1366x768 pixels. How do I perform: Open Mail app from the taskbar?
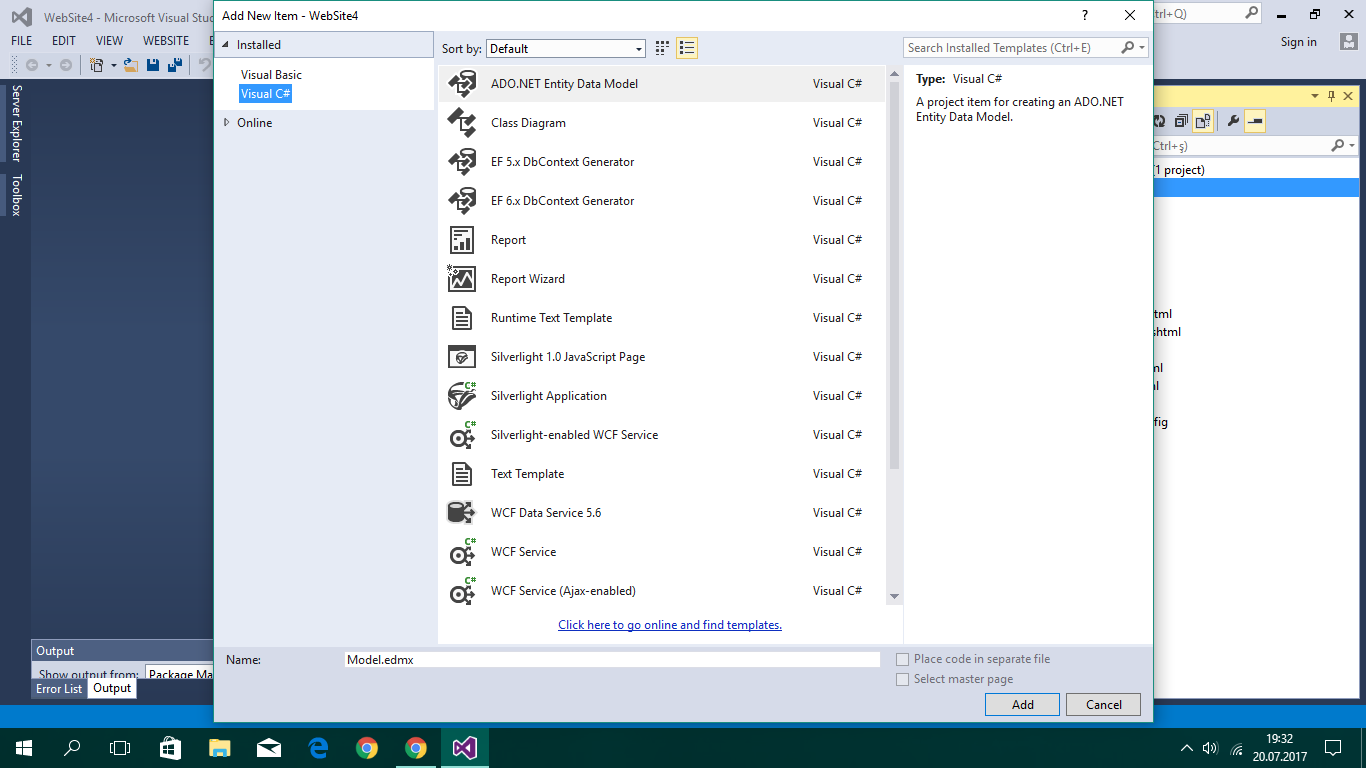tap(269, 748)
